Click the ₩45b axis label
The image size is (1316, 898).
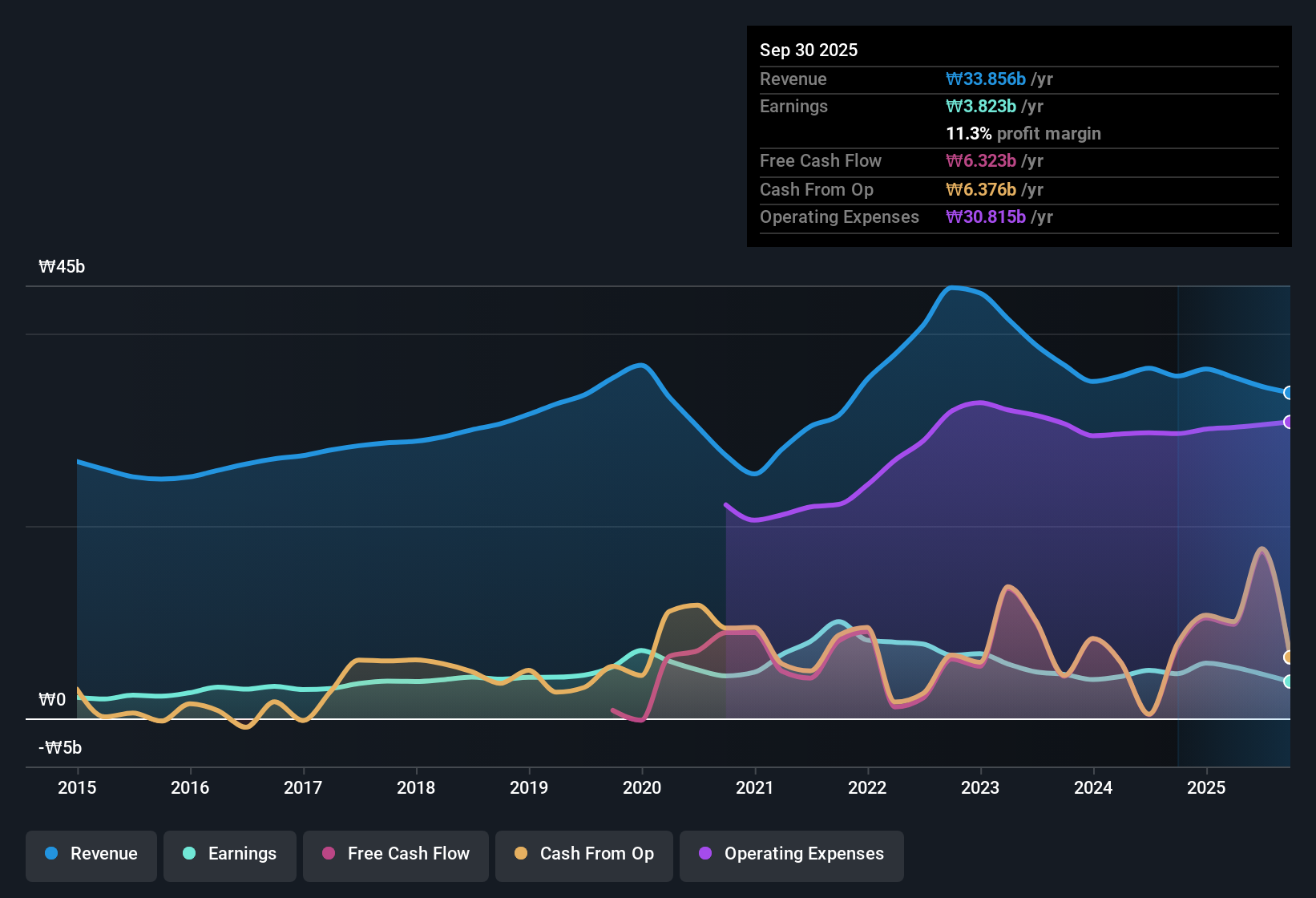[62, 266]
